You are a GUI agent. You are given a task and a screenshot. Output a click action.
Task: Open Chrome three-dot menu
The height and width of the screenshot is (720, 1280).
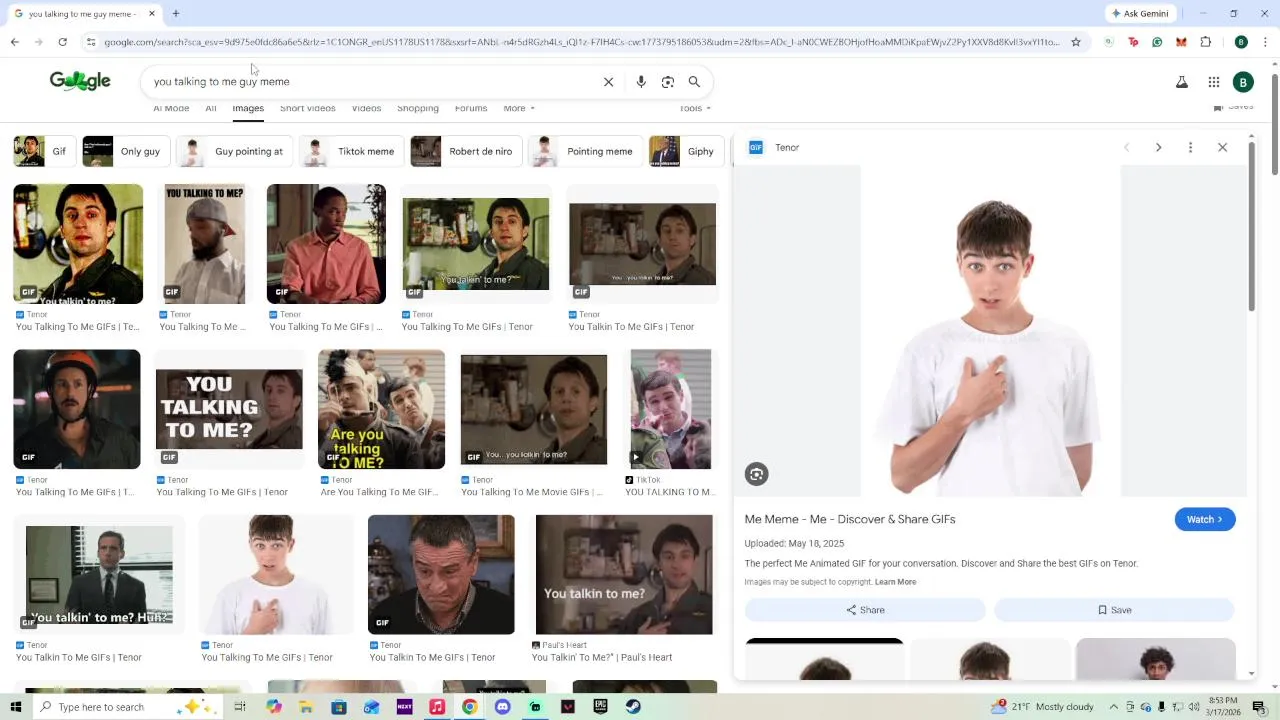(x=1266, y=42)
